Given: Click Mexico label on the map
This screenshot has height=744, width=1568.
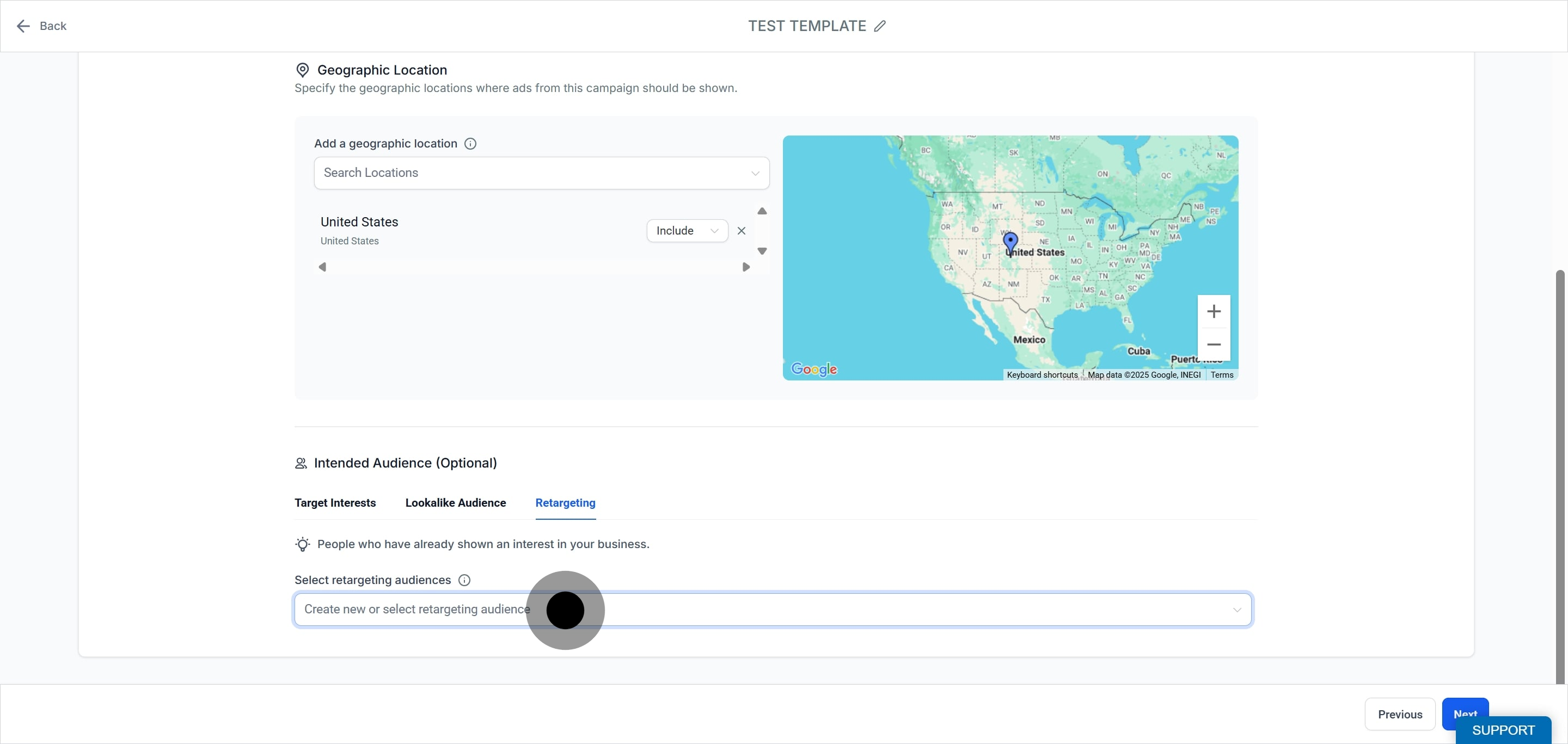Looking at the screenshot, I should pos(1028,340).
